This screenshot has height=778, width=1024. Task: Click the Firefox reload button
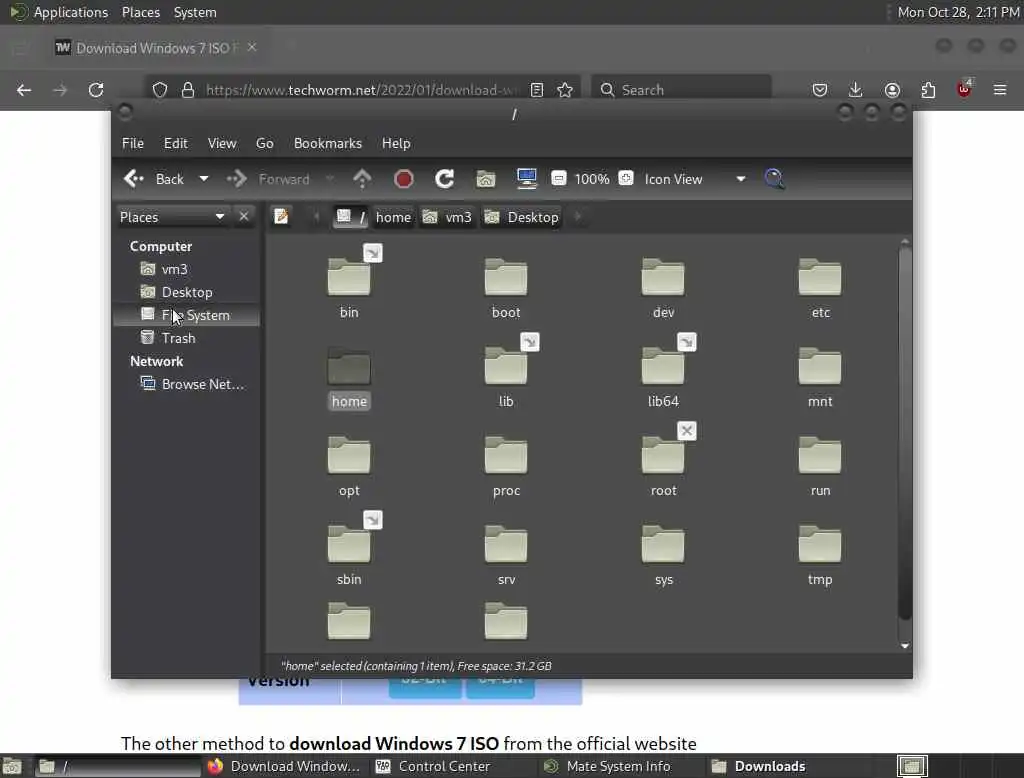(96, 89)
